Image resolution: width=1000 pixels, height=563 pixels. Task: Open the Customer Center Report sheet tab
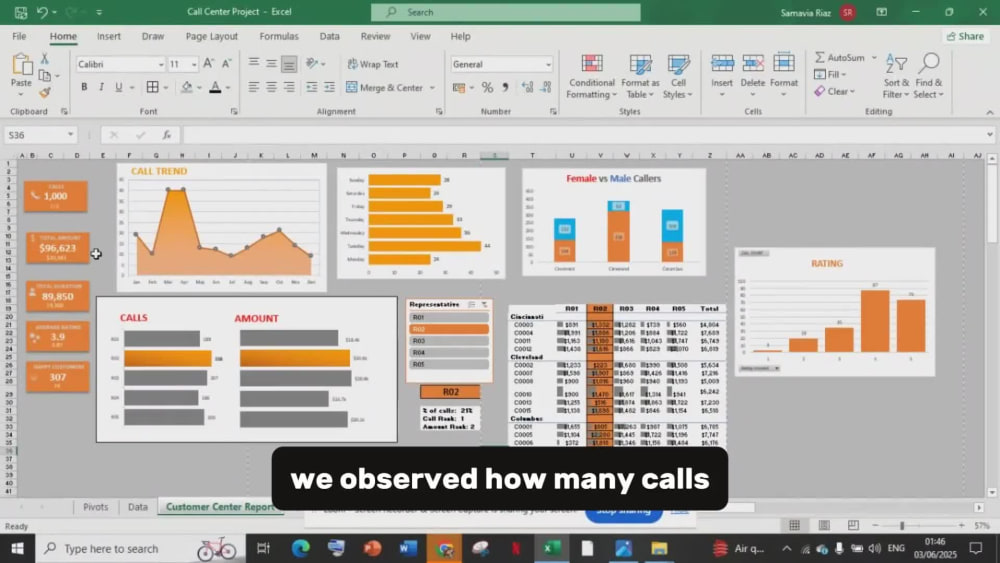click(x=219, y=507)
